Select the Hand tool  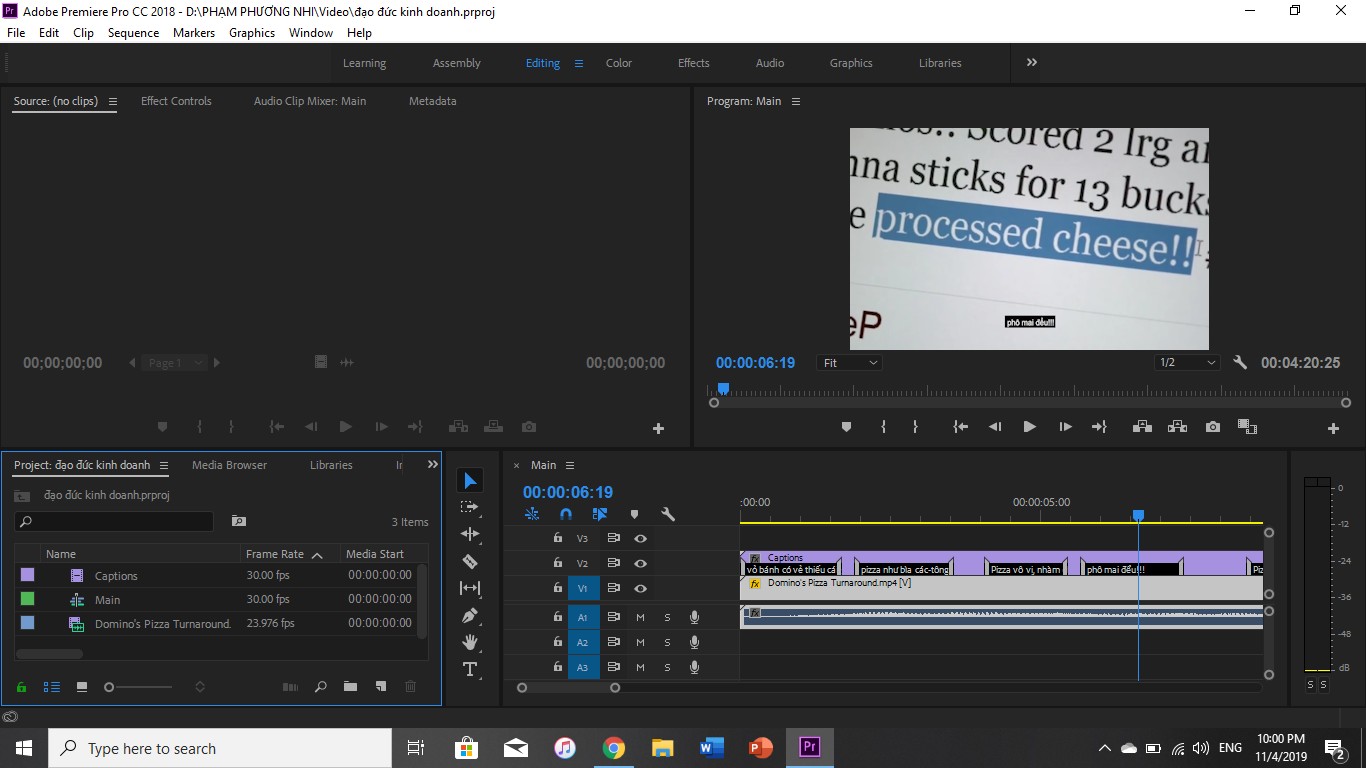pyautogui.click(x=470, y=642)
